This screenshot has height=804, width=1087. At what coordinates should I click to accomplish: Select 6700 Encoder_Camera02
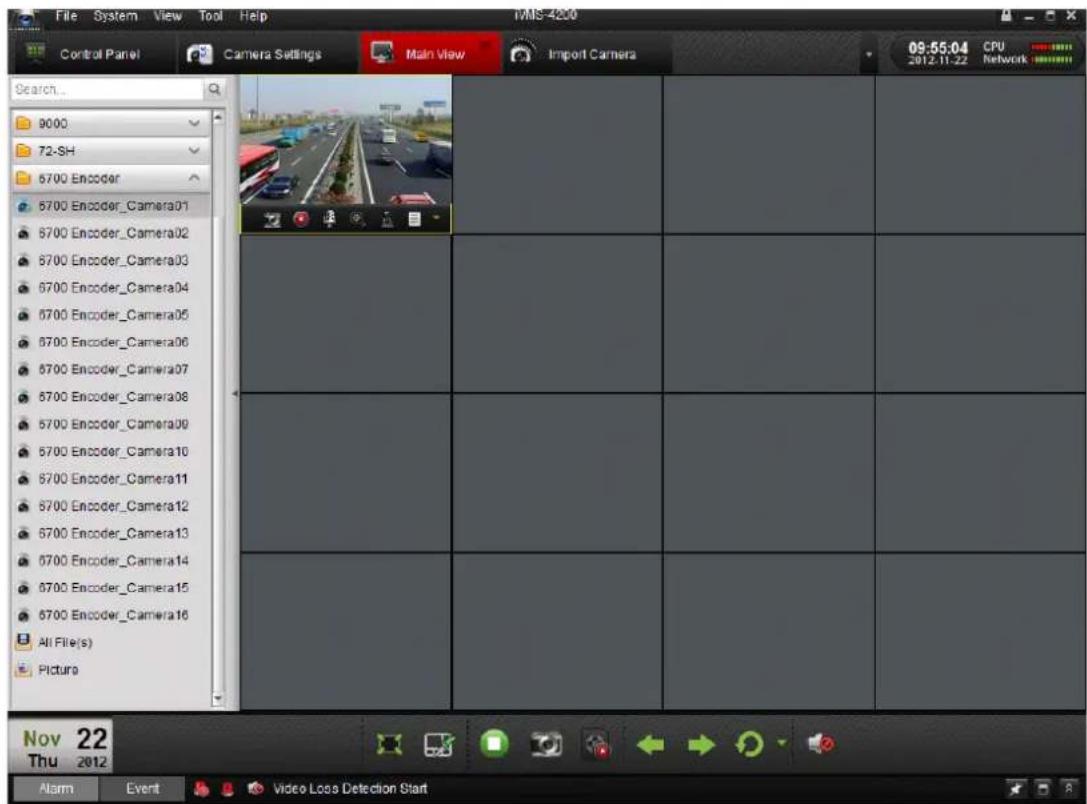coord(111,233)
